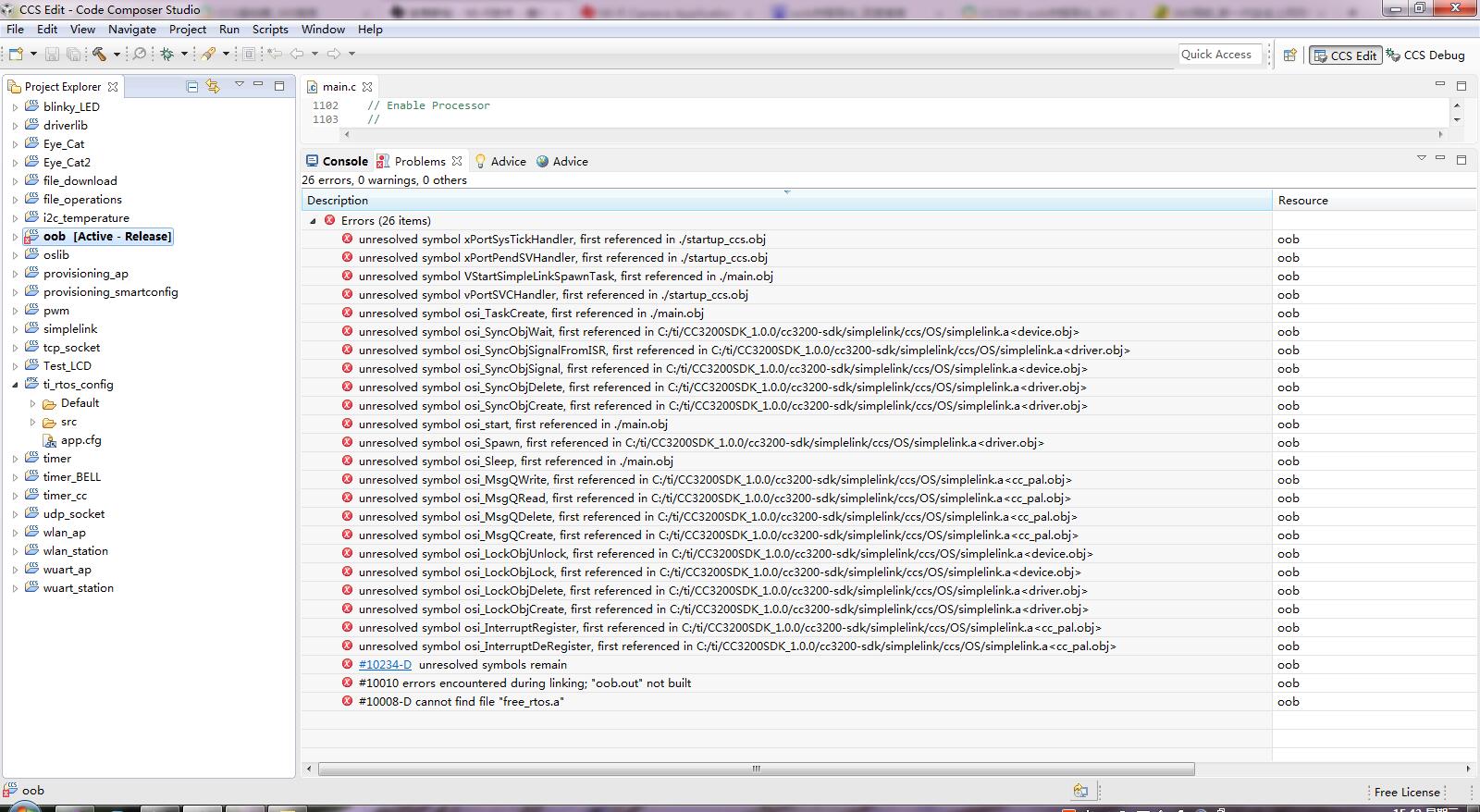Maximize the Project Explorer panel
Image resolution: width=1480 pixels, height=812 pixels.
click(x=278, y=85)
